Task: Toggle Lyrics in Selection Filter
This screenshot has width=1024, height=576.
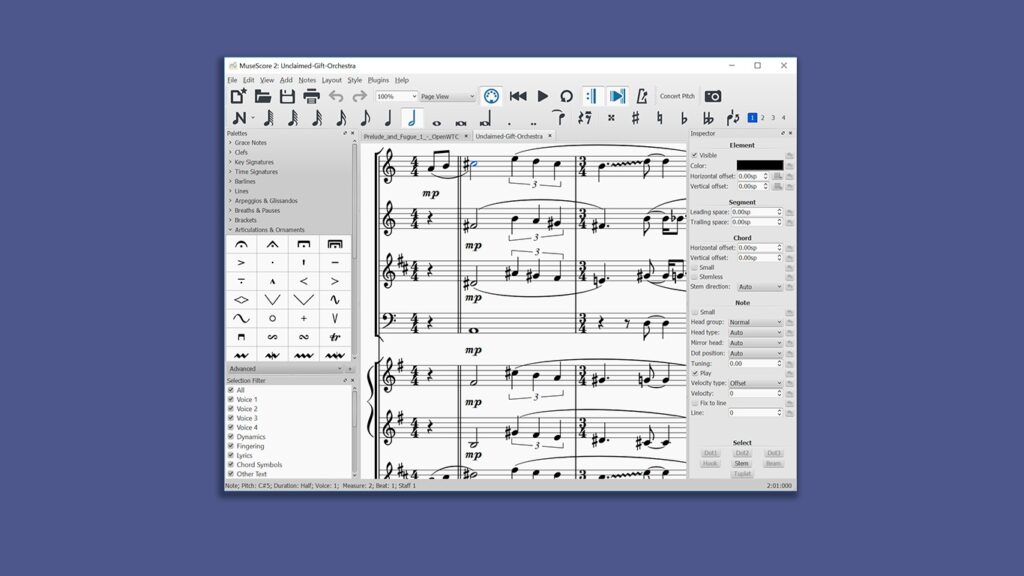Action: 231,455
